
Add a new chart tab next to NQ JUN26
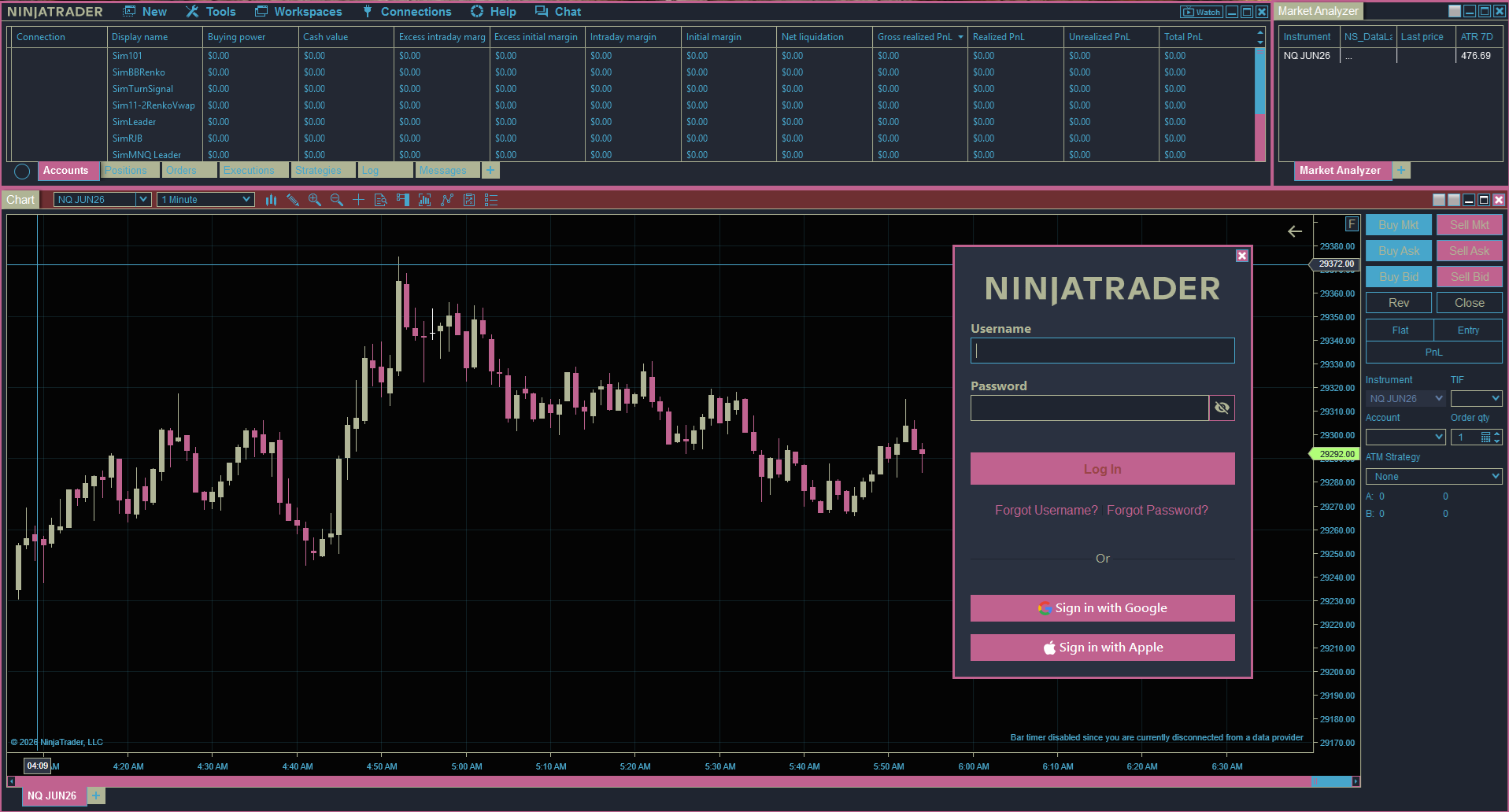[96, 795]
